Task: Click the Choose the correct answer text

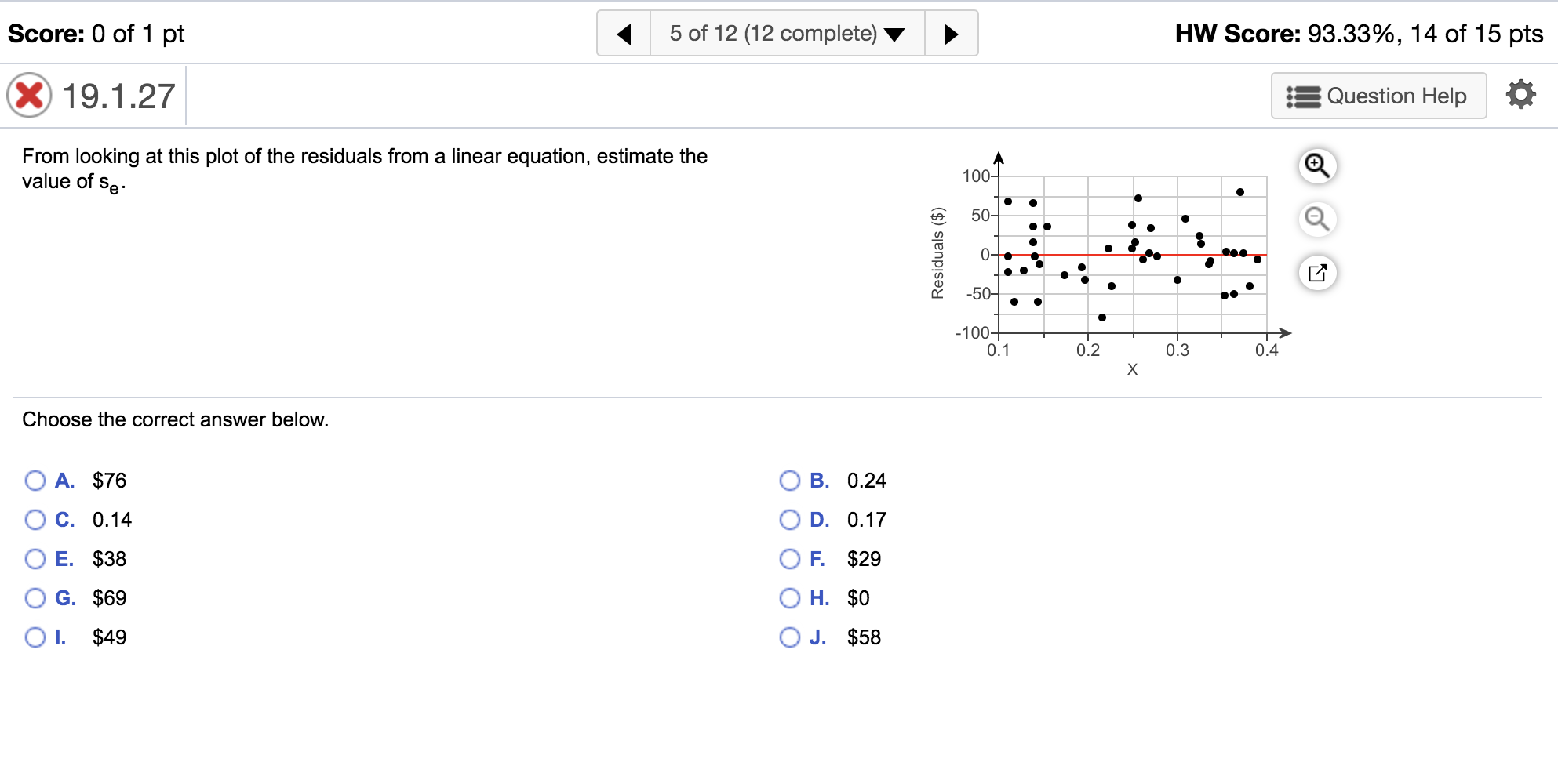Action: pyautogui.click(x=176, y=419)
